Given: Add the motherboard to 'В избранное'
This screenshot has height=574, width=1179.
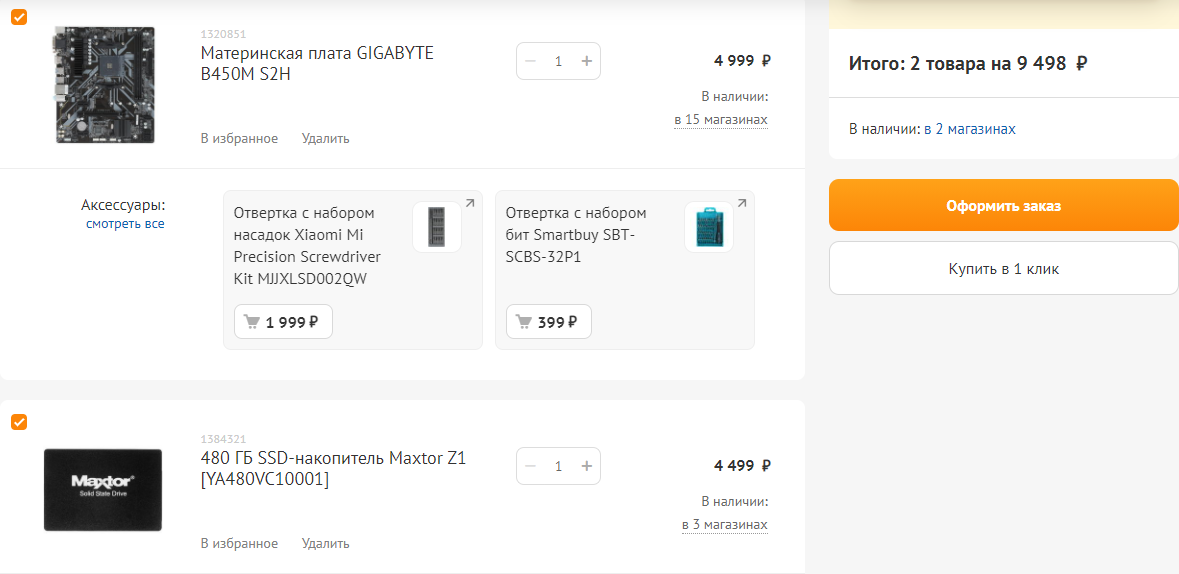Looking at the screenshot, I should [x=239, y=138].
